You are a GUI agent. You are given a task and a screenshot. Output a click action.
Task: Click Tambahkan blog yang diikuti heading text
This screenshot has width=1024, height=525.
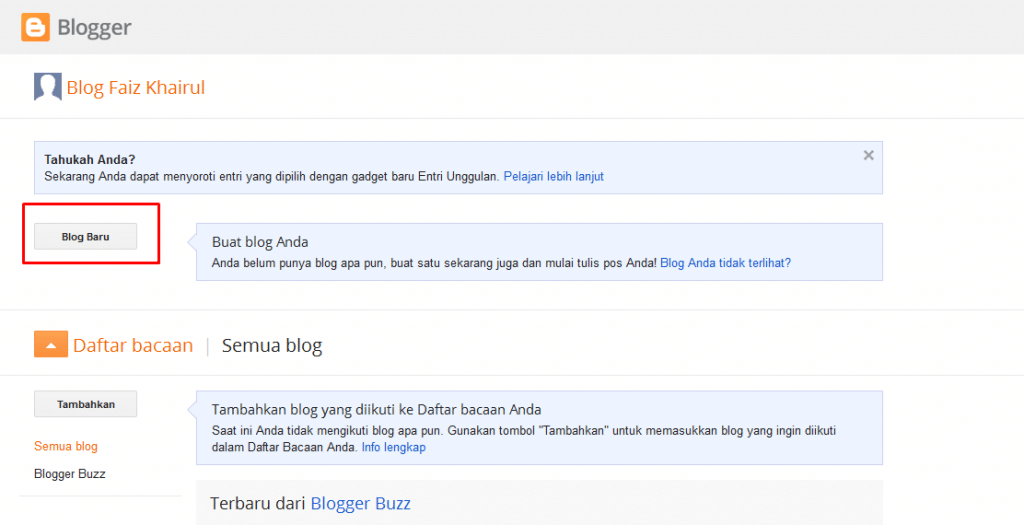click(x=376, y=410)
